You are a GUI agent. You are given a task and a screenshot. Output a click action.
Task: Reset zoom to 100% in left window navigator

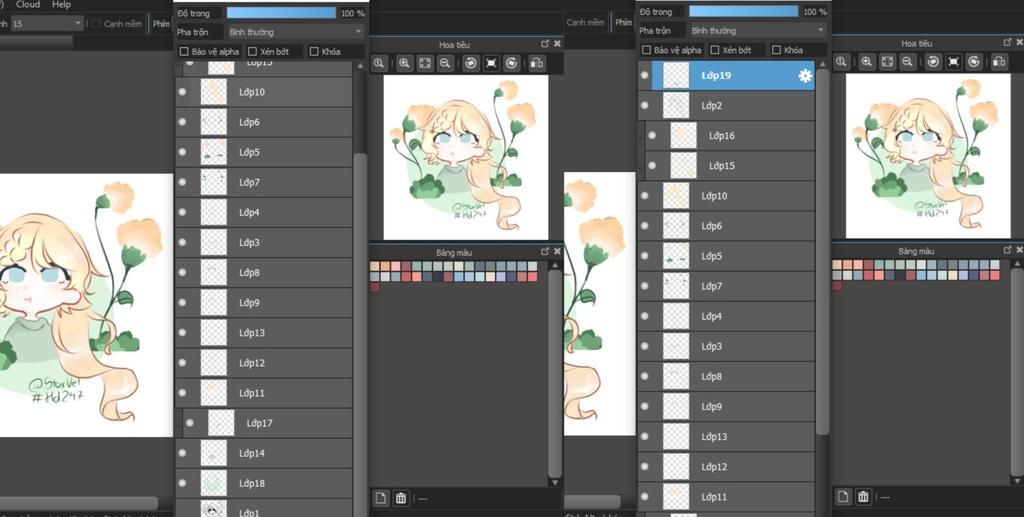(379, 63)
